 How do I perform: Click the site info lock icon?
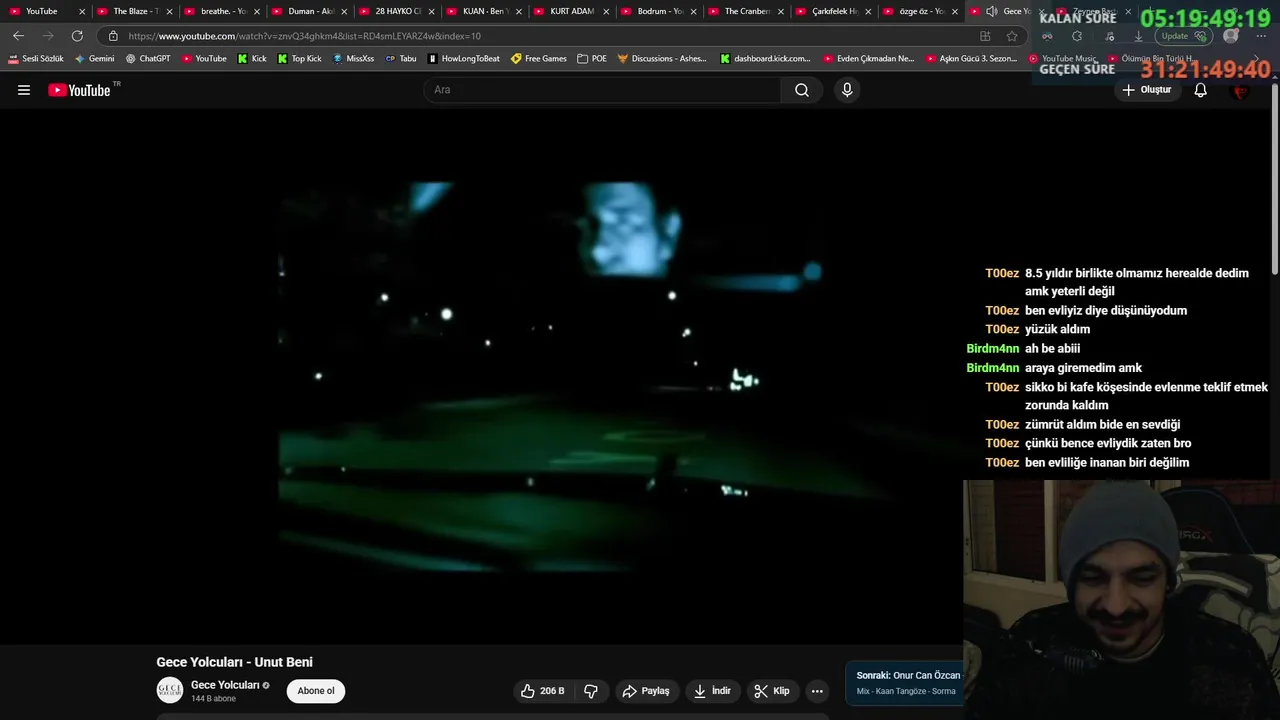click(113, 36)
